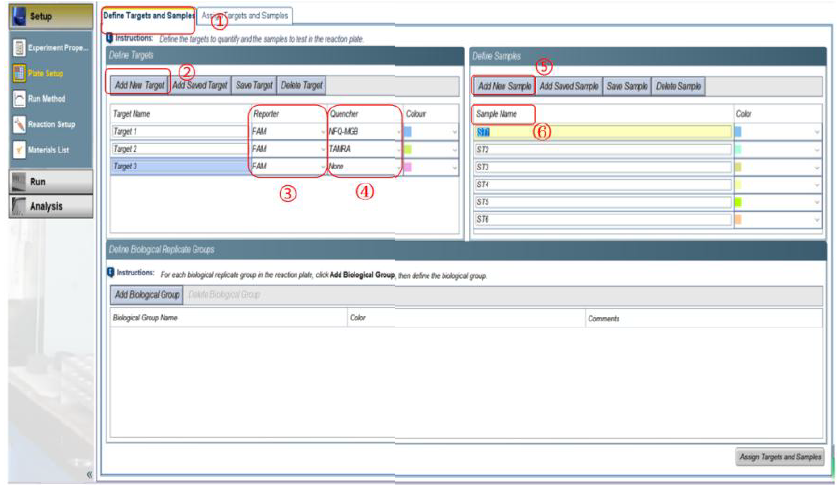837x485 pixels.
Task: Click the Add New Sample button
Action: click(x=504, y=87)
